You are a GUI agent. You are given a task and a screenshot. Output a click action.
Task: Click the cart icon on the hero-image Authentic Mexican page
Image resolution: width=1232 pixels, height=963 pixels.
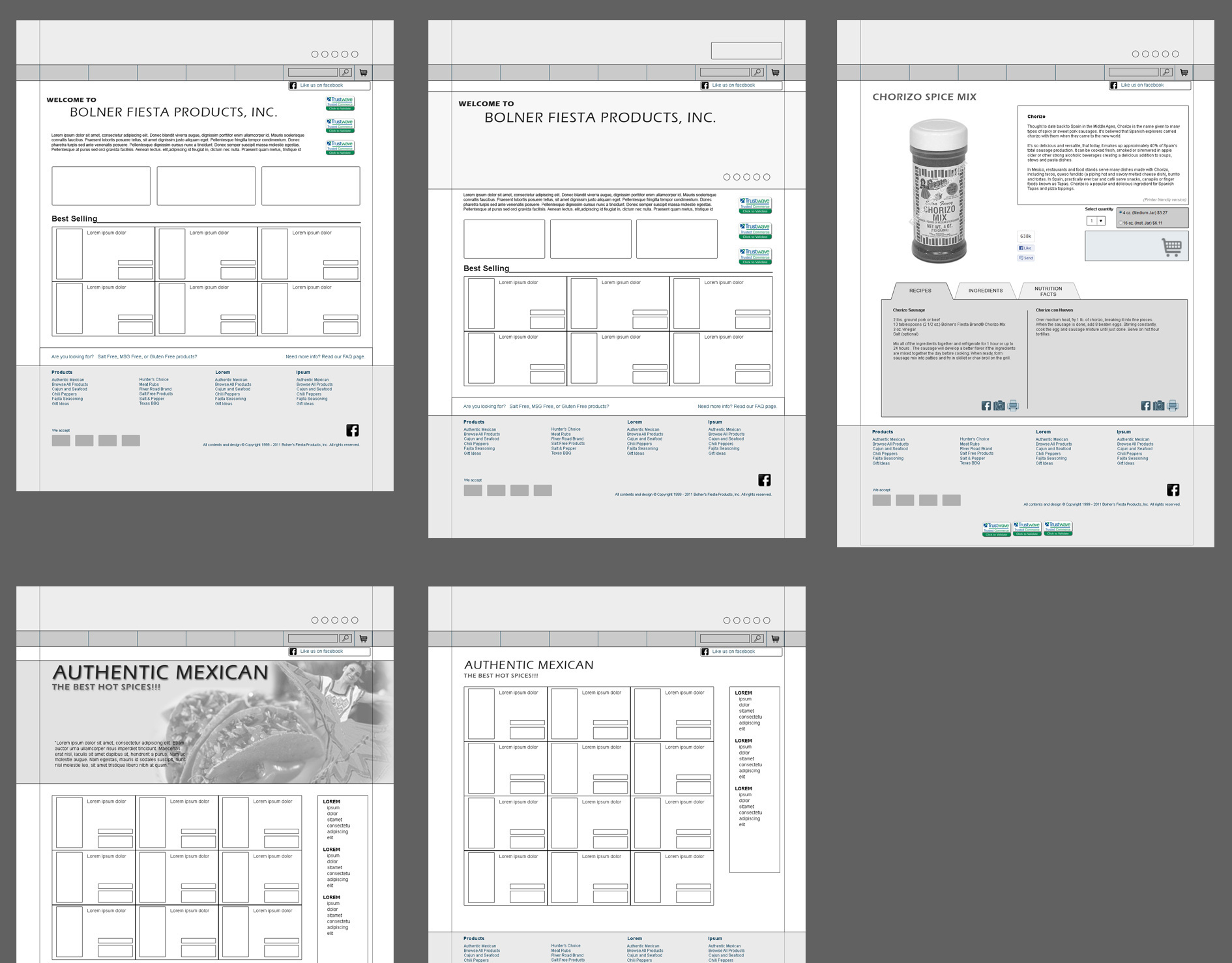363,639
